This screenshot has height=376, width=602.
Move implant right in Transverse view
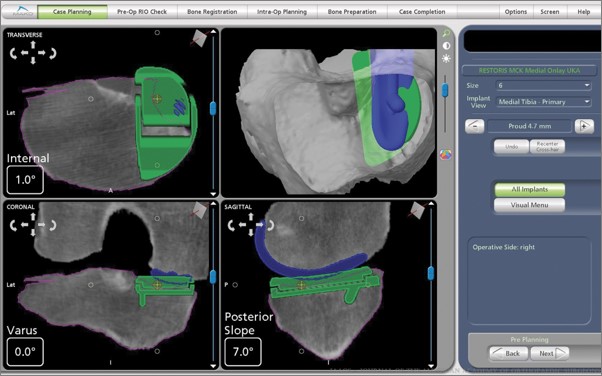click(x=41, y=53)
